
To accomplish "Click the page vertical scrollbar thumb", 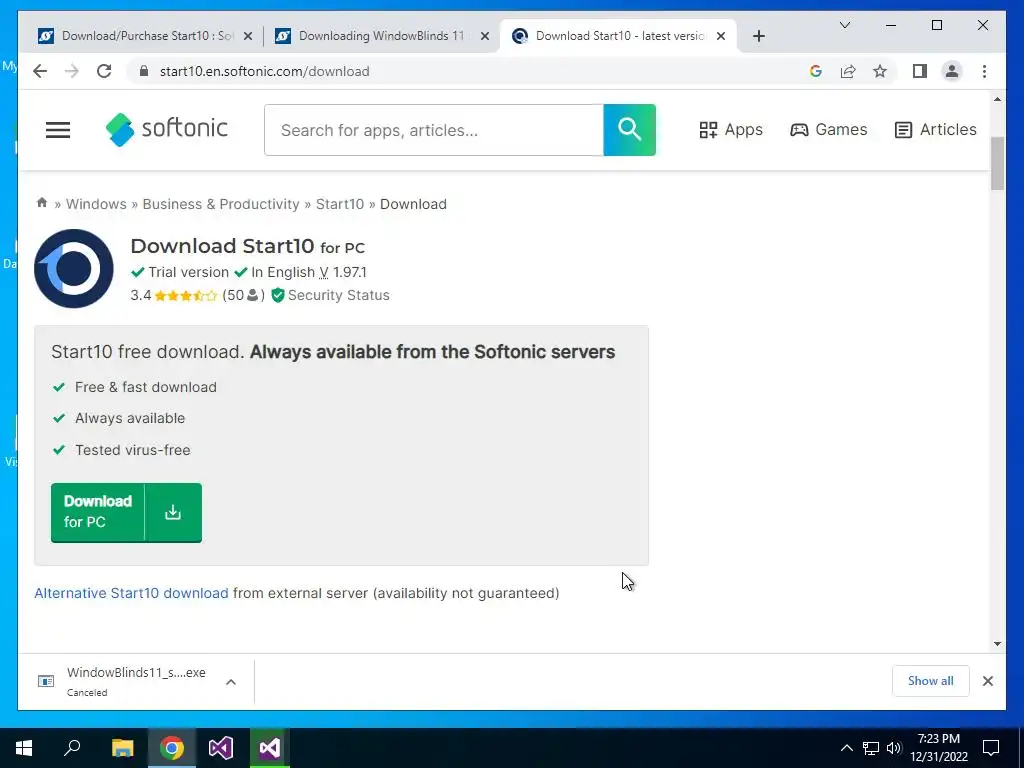I will coord(997,163).
